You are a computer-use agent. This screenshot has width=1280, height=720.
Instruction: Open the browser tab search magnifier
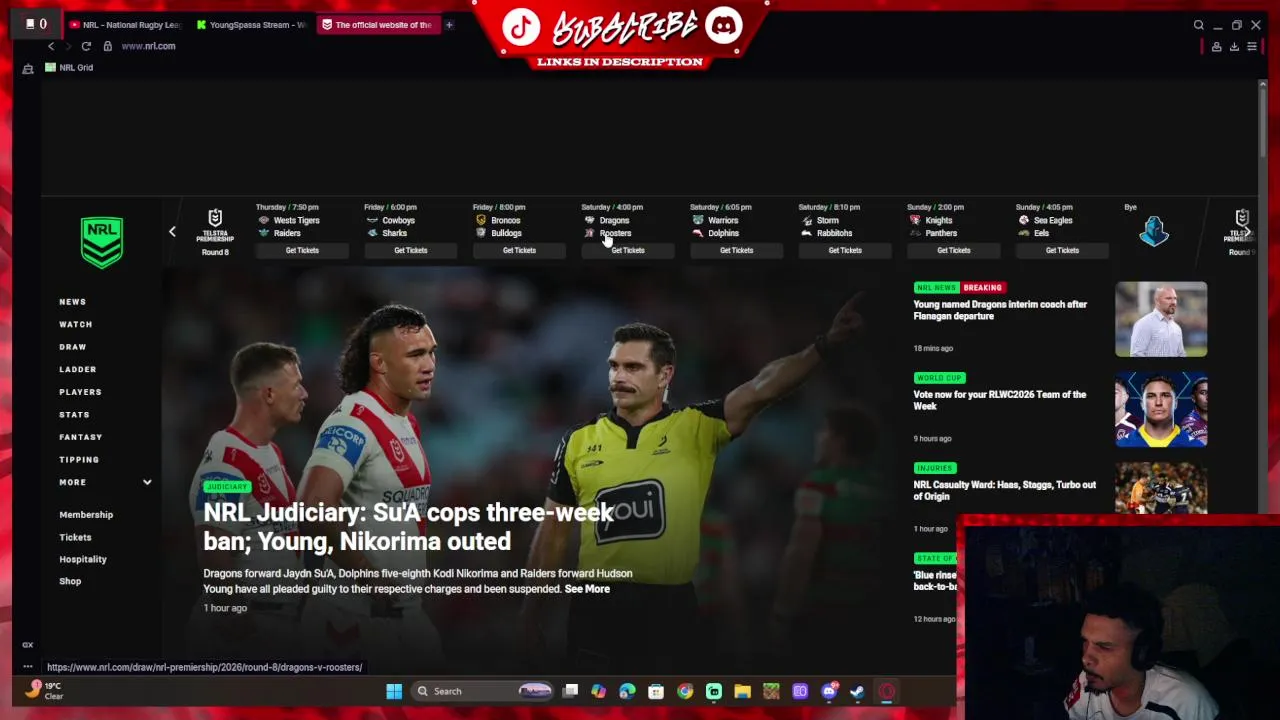click(x=1199, y=25)
